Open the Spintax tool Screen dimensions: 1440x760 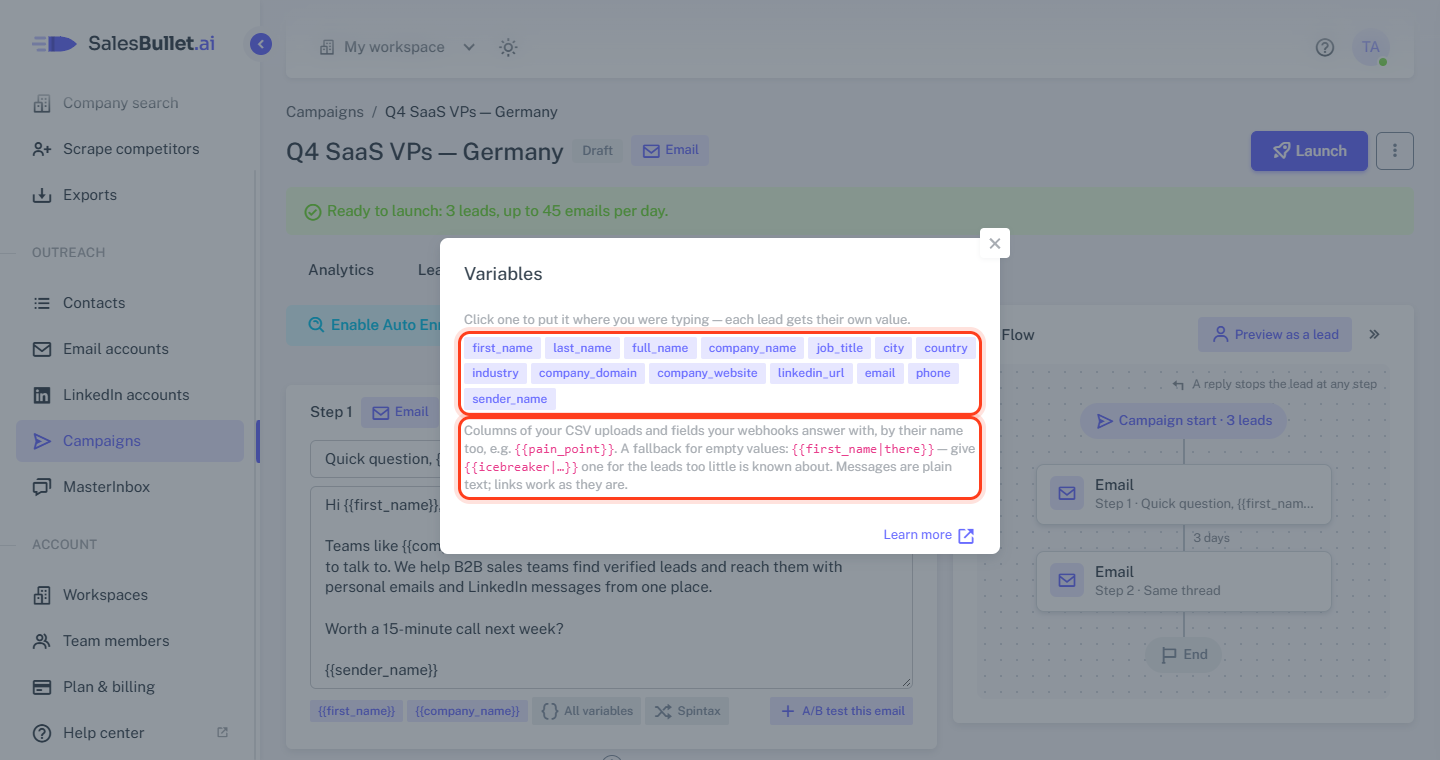pos(687,711)
